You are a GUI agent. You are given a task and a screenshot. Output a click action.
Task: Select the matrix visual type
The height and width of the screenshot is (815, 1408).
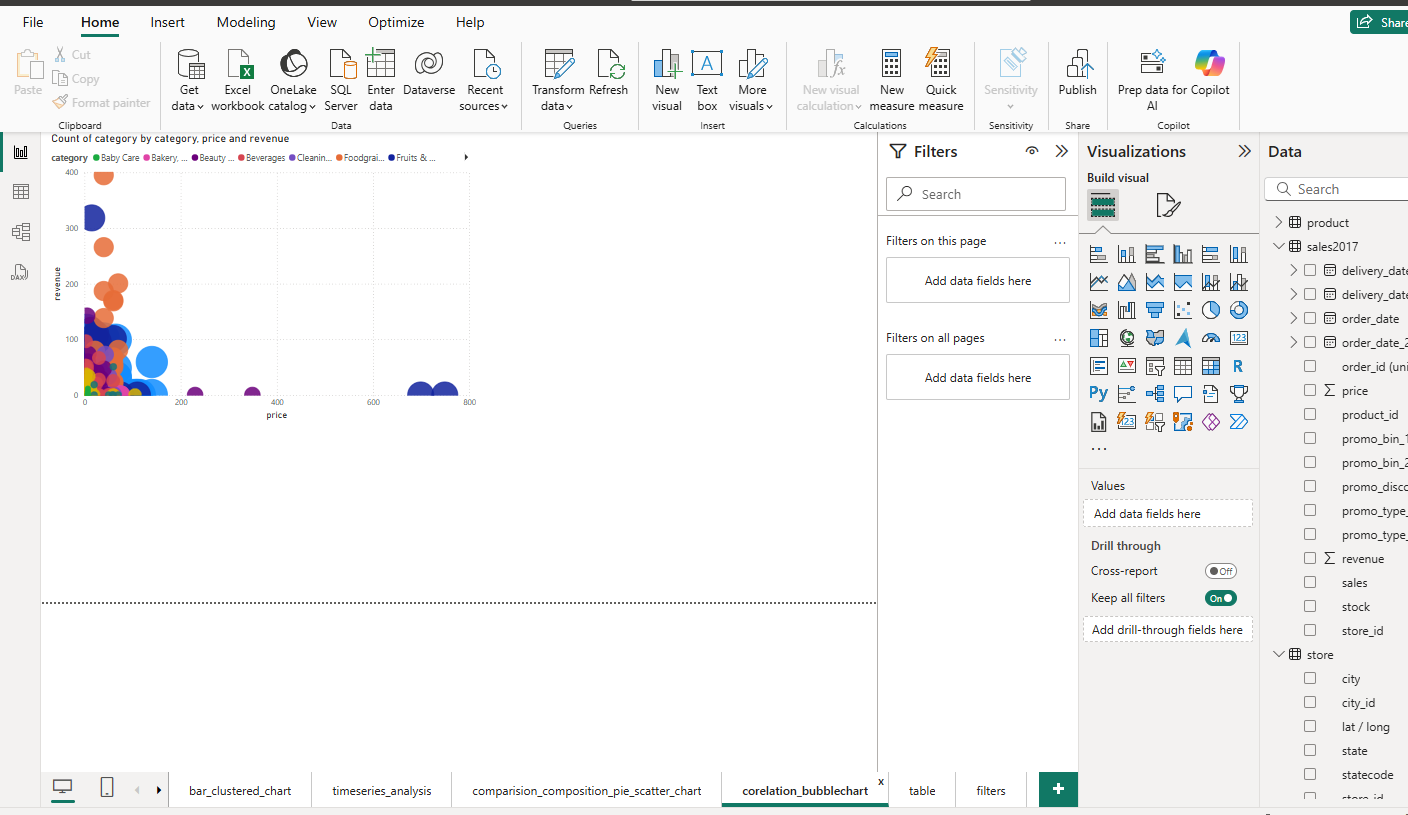[x=1211, y=366]
